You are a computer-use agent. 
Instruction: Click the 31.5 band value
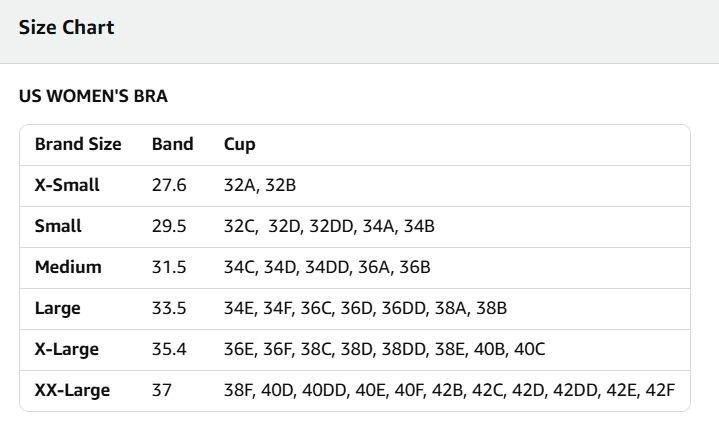click(169, 267)
